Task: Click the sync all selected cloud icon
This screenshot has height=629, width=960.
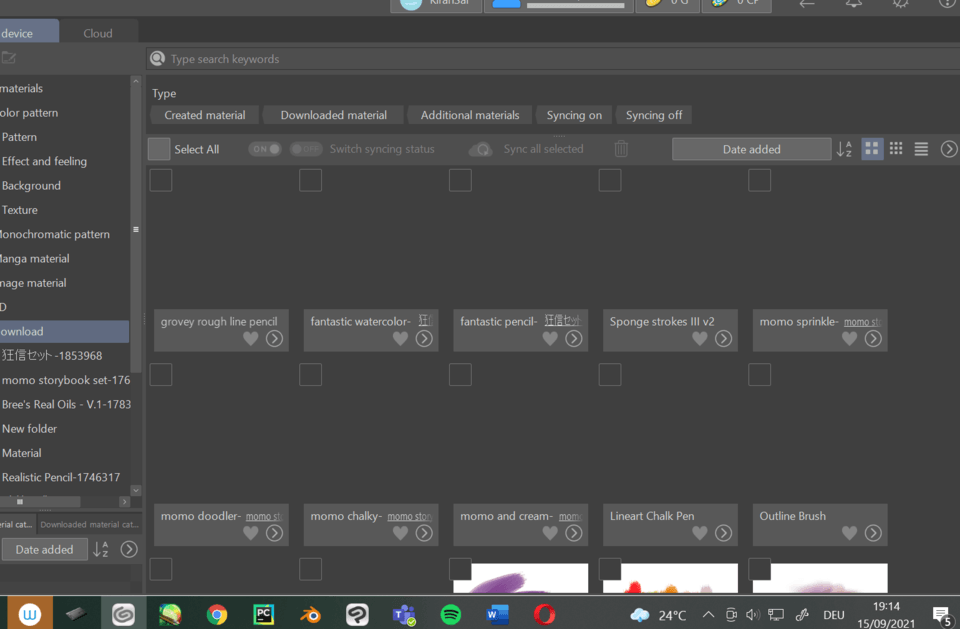Action: click(x=481, y=149)
